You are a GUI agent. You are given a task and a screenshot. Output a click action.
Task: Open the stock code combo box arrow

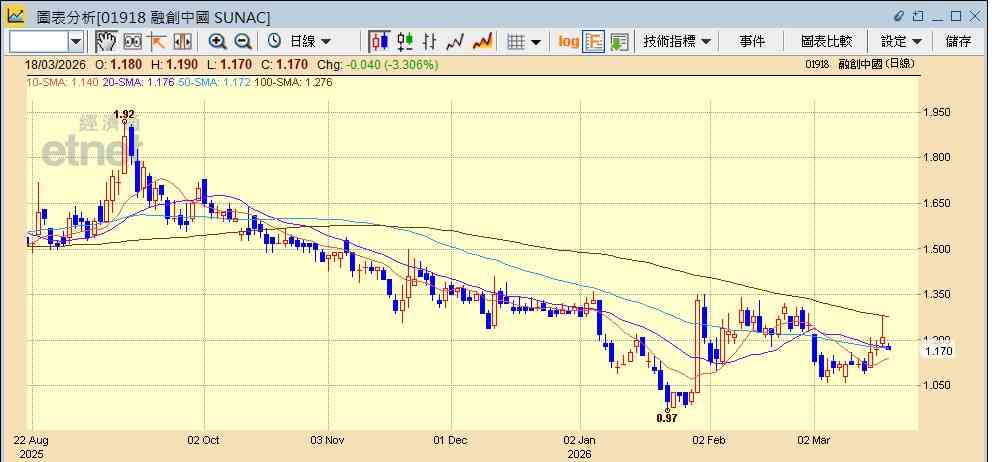pos(76,42)
